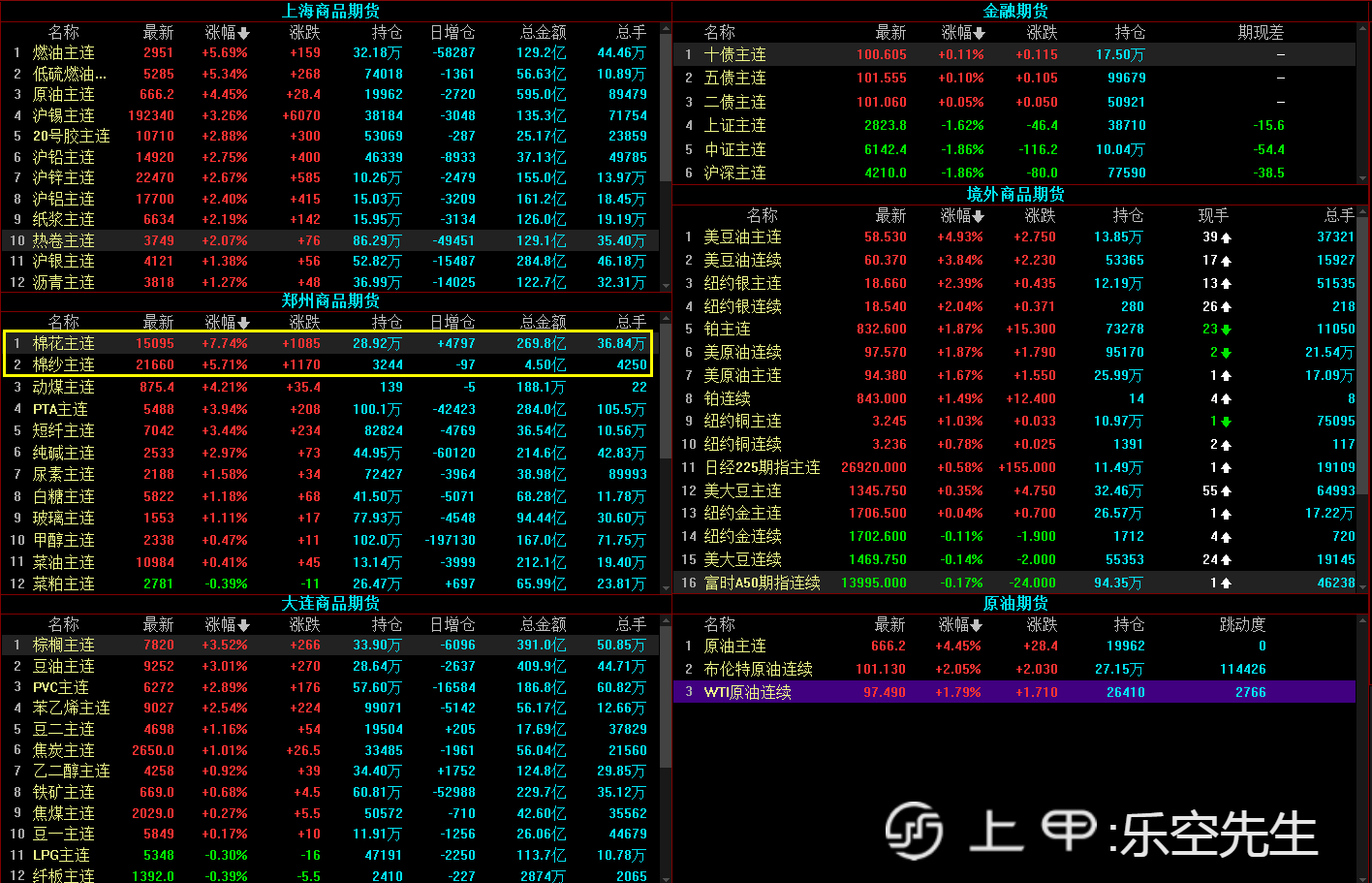Viewport: 1372px width, 883px height.
Task: Select the 布伦特原油连续 row
Action: 1014,669
